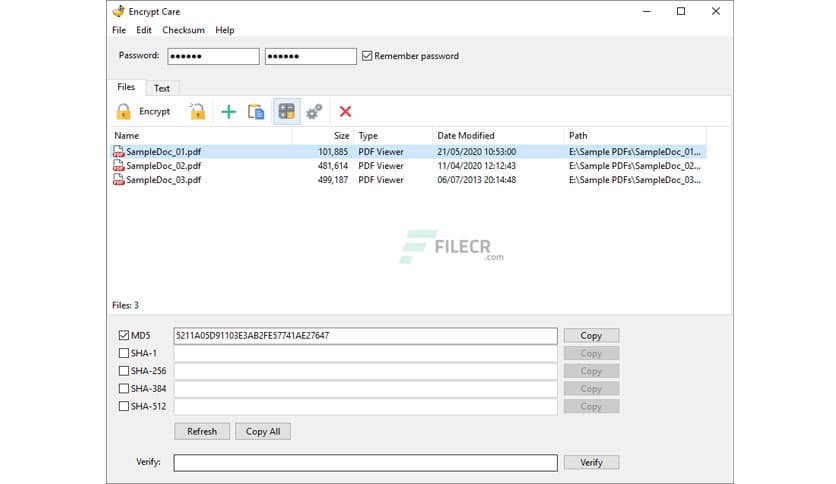The image size is (836, 484).
Task: Click the 'Files: 3' status text
Action: (125, 305)
